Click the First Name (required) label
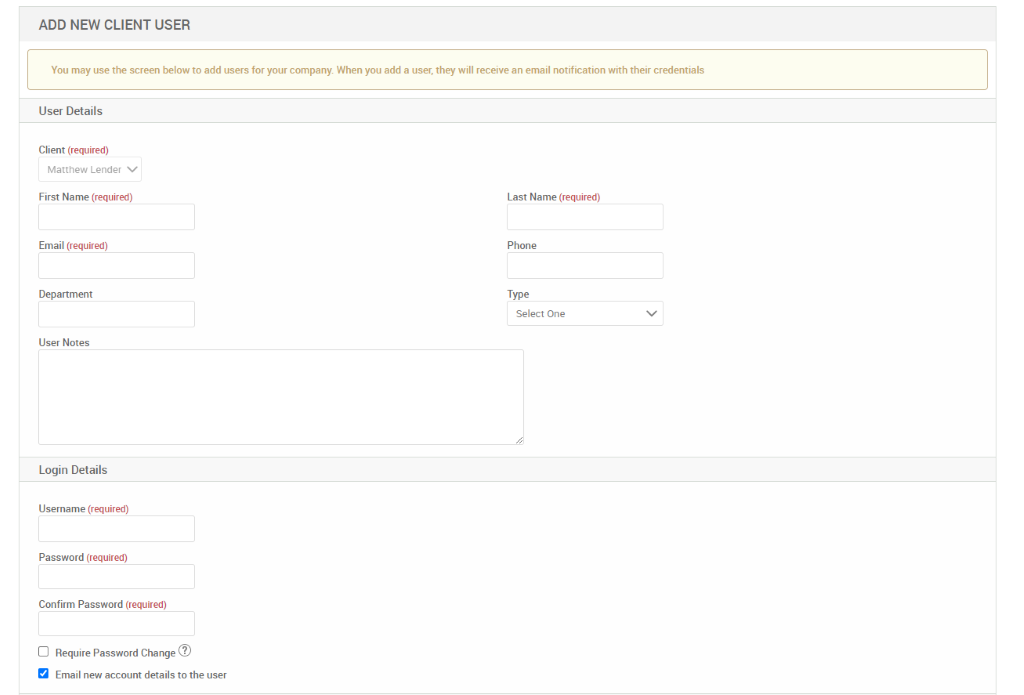Screen dimensions: 1024x695 (x=86, y=197)
